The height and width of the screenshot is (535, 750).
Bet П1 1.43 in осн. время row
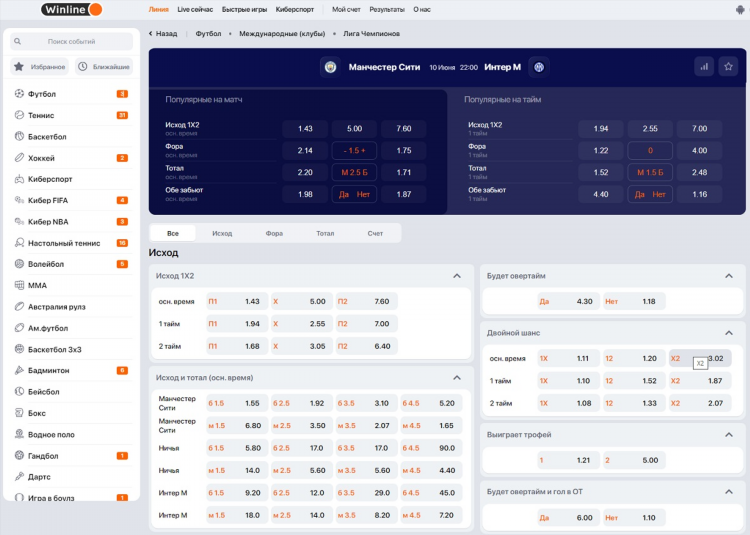[x=237, y=302]
